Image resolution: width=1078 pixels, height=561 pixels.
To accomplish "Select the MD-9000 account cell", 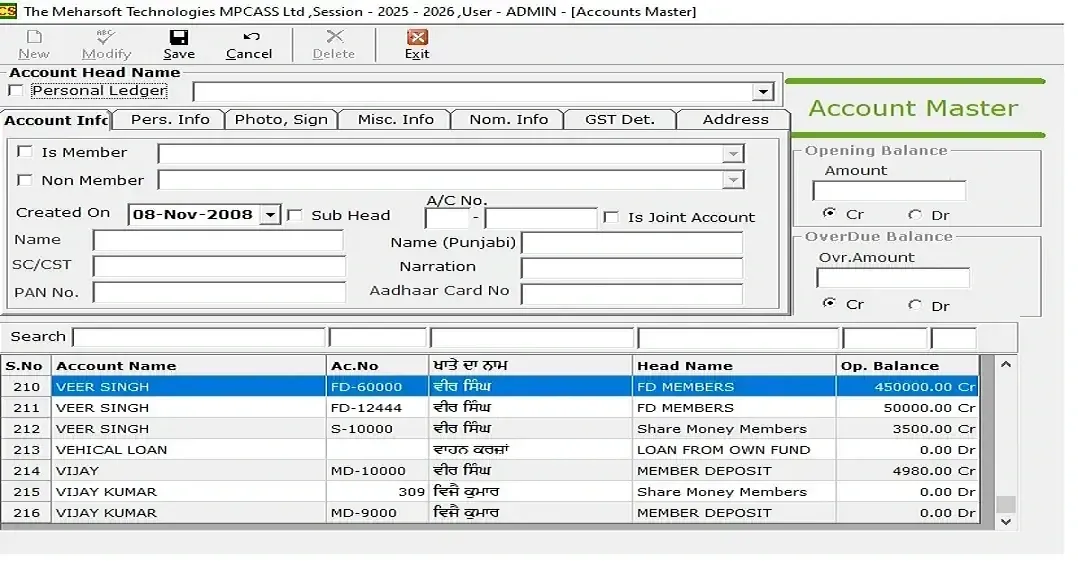I will point(377,513).
